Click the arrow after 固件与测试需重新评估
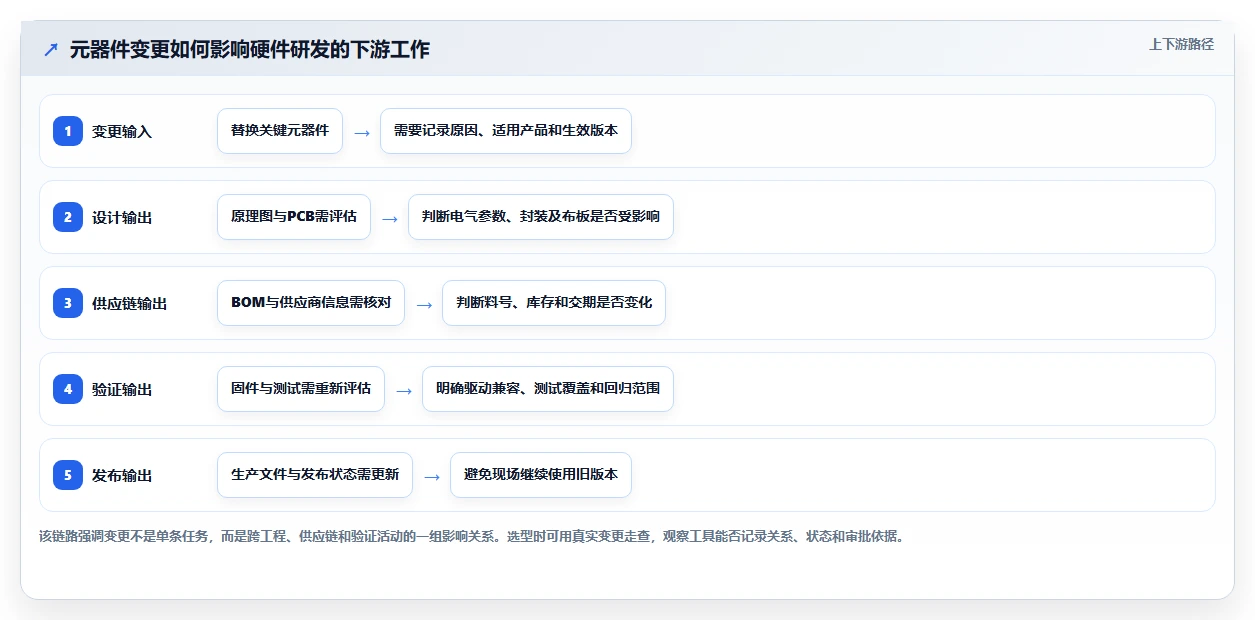The image size is (1255, 620). [x=404, y=390]
